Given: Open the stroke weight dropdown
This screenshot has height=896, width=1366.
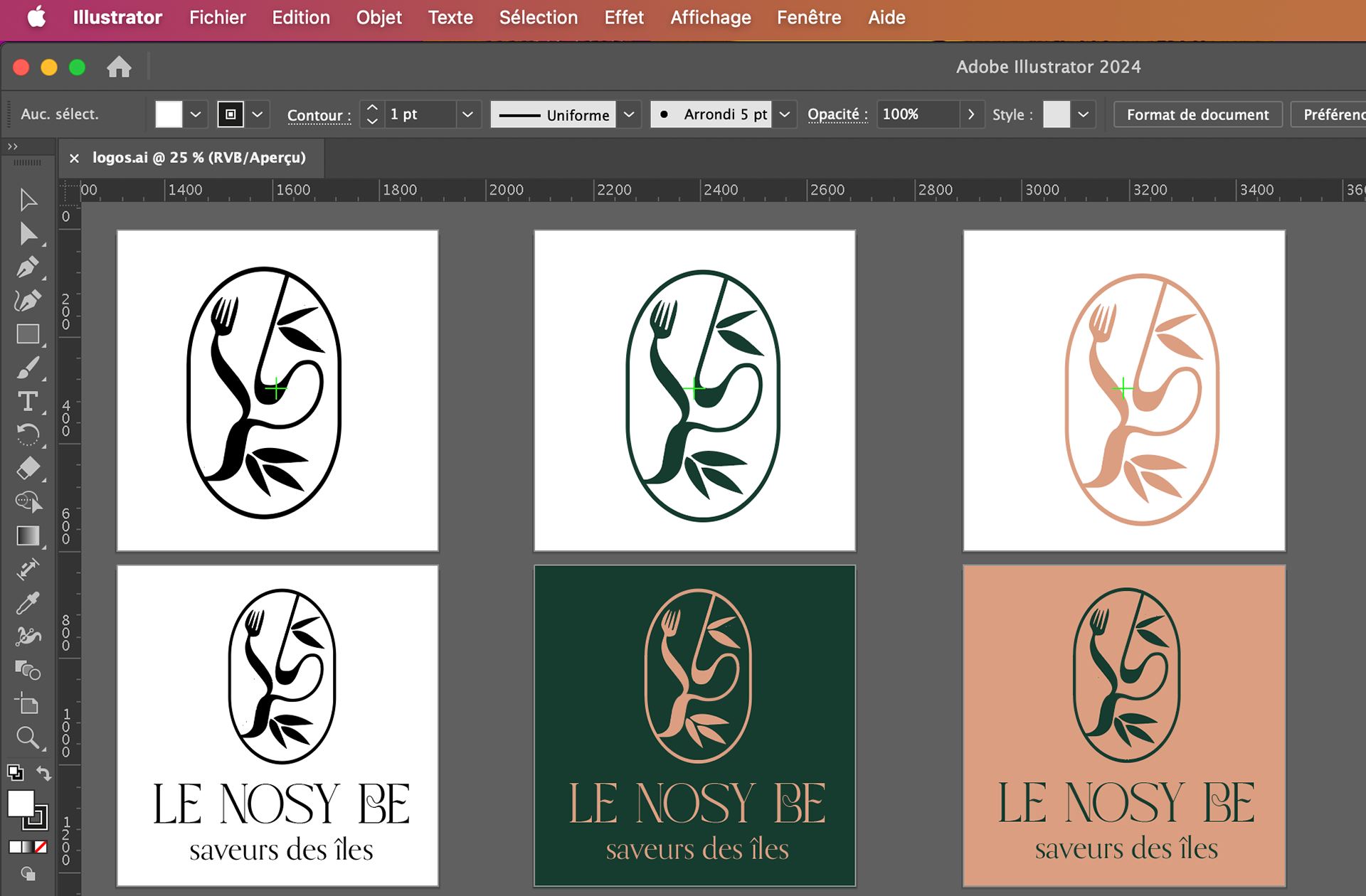Looking at the screenshot, I should (x=467, y=114).
